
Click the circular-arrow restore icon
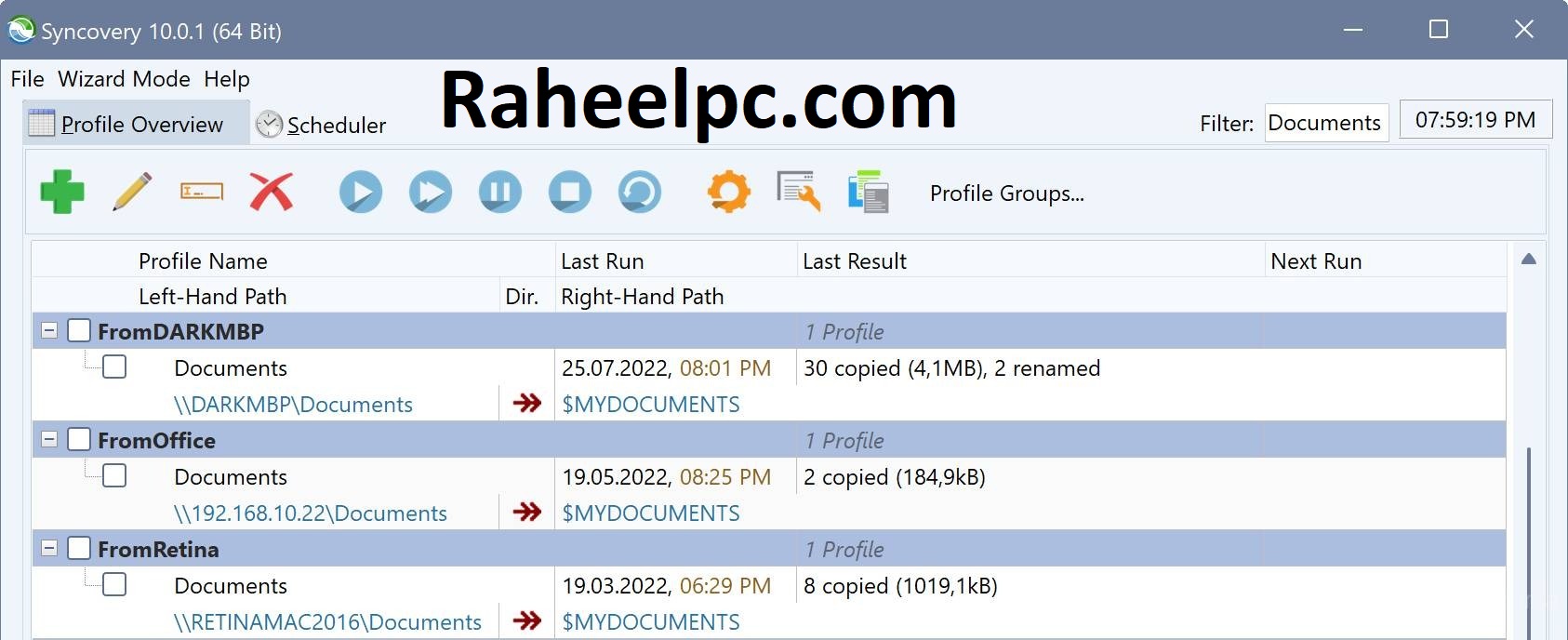pos(640,193)
